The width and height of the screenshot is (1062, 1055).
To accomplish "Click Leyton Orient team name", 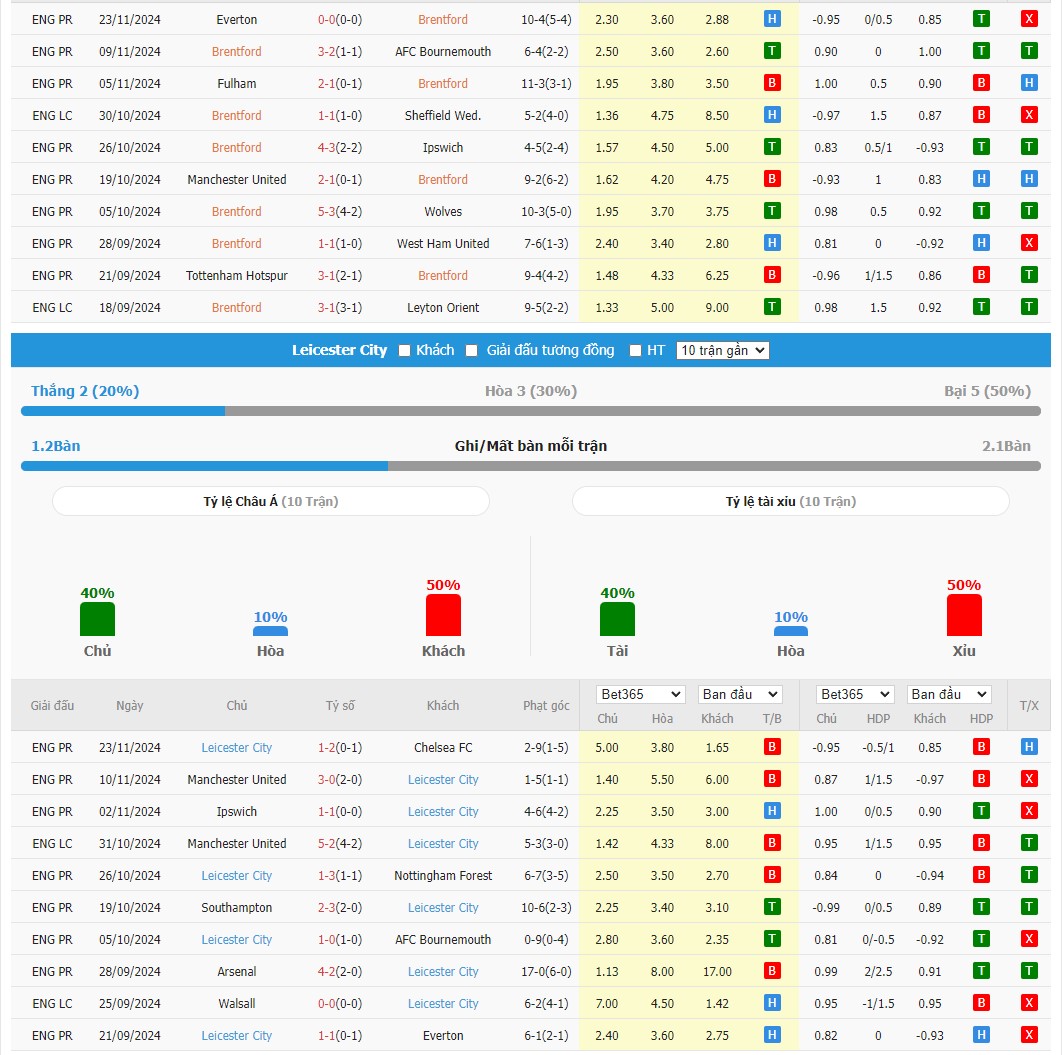I will [443, 307].
